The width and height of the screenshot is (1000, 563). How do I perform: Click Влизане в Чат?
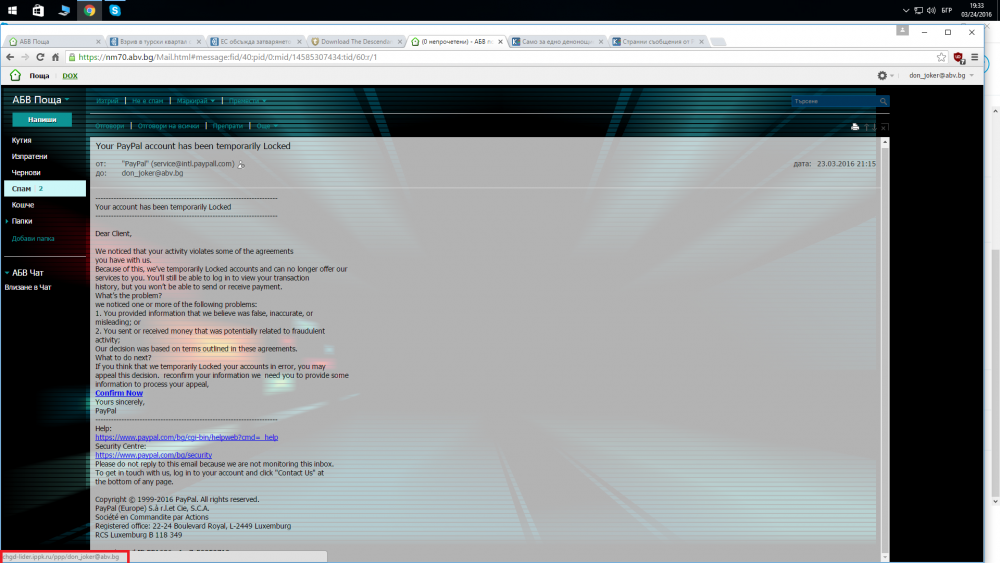click(28, 288)
